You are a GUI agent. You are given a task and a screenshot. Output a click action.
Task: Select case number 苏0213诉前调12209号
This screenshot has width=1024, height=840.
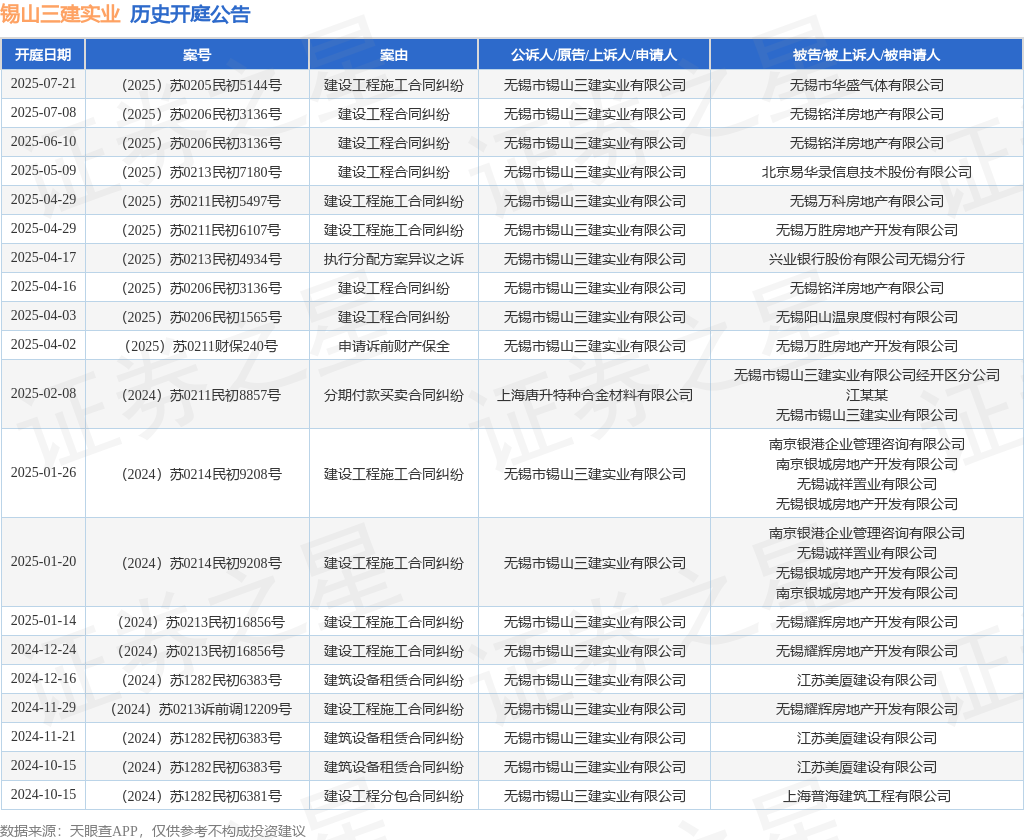(x=202, y=709)
